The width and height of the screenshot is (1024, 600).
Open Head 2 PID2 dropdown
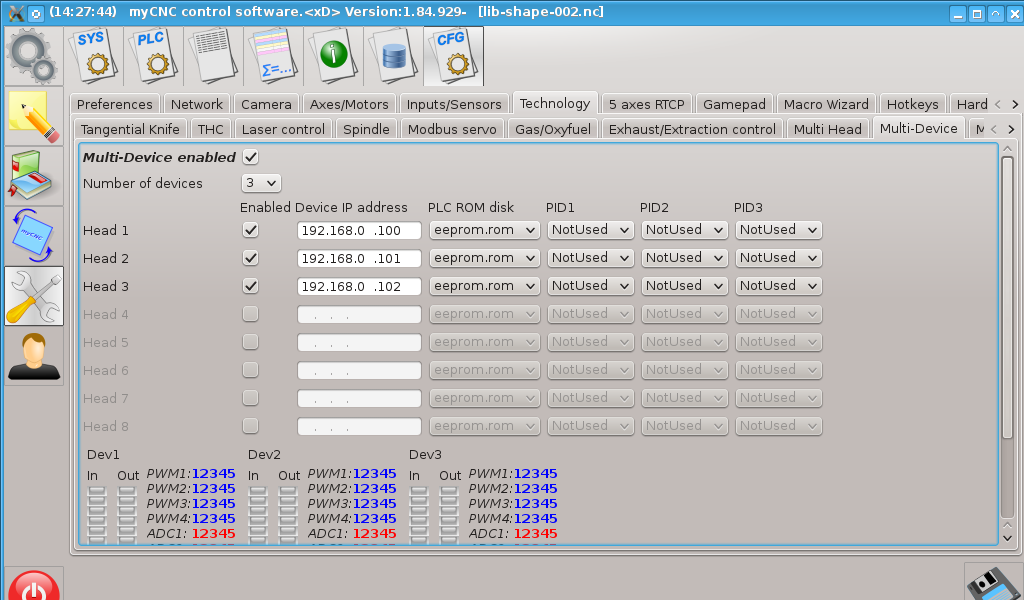pos(684,258)
